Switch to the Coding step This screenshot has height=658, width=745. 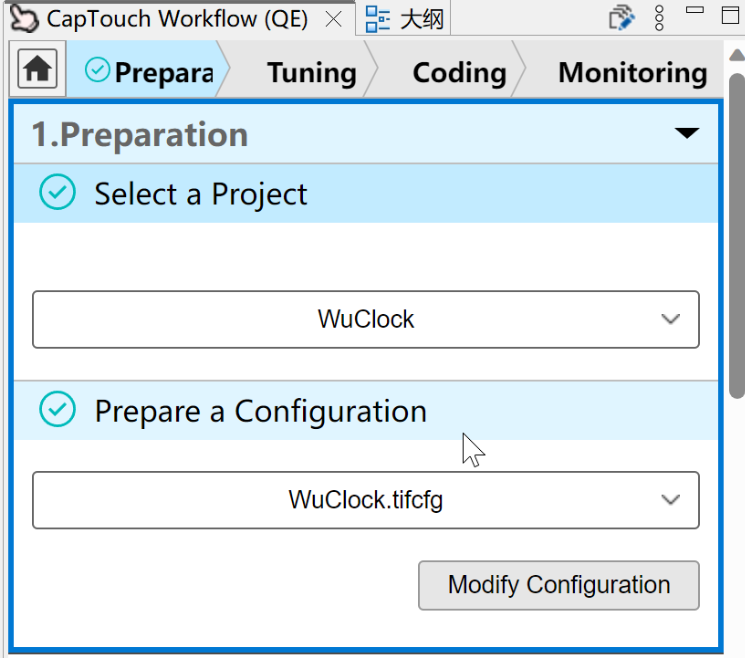pyautogui.click(x=459, y=72)
